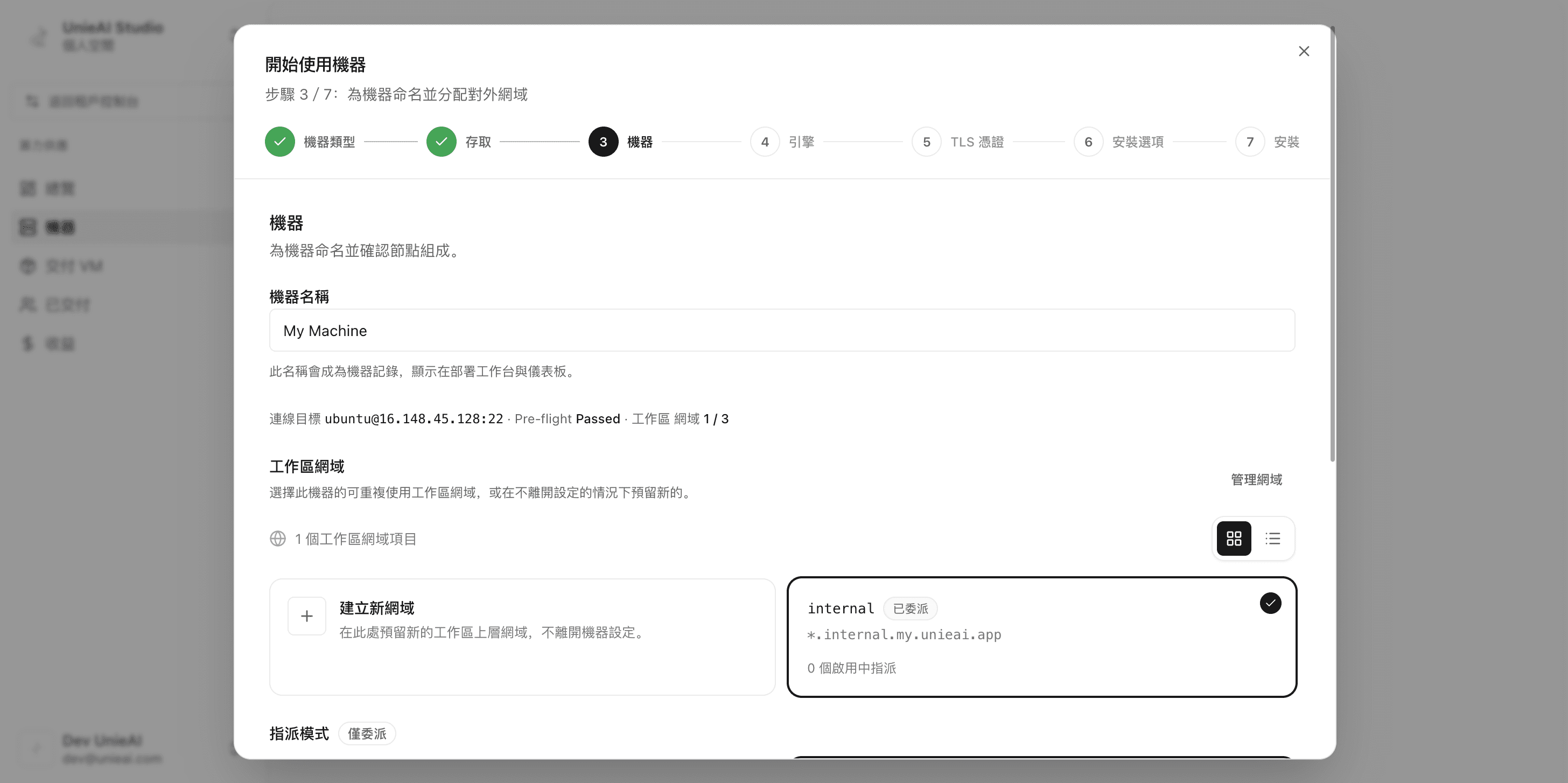
Task: Open the 管理網域 link
Action: tap(1256, 480)
